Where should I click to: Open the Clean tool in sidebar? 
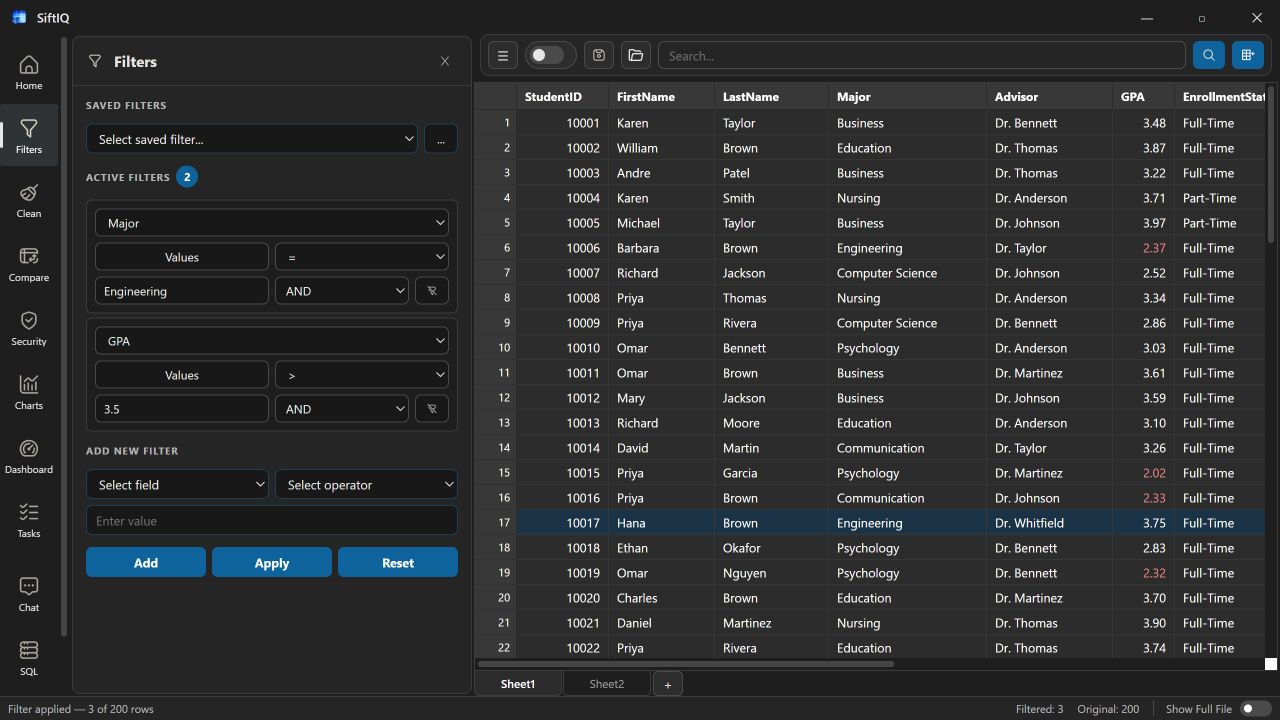29,200
